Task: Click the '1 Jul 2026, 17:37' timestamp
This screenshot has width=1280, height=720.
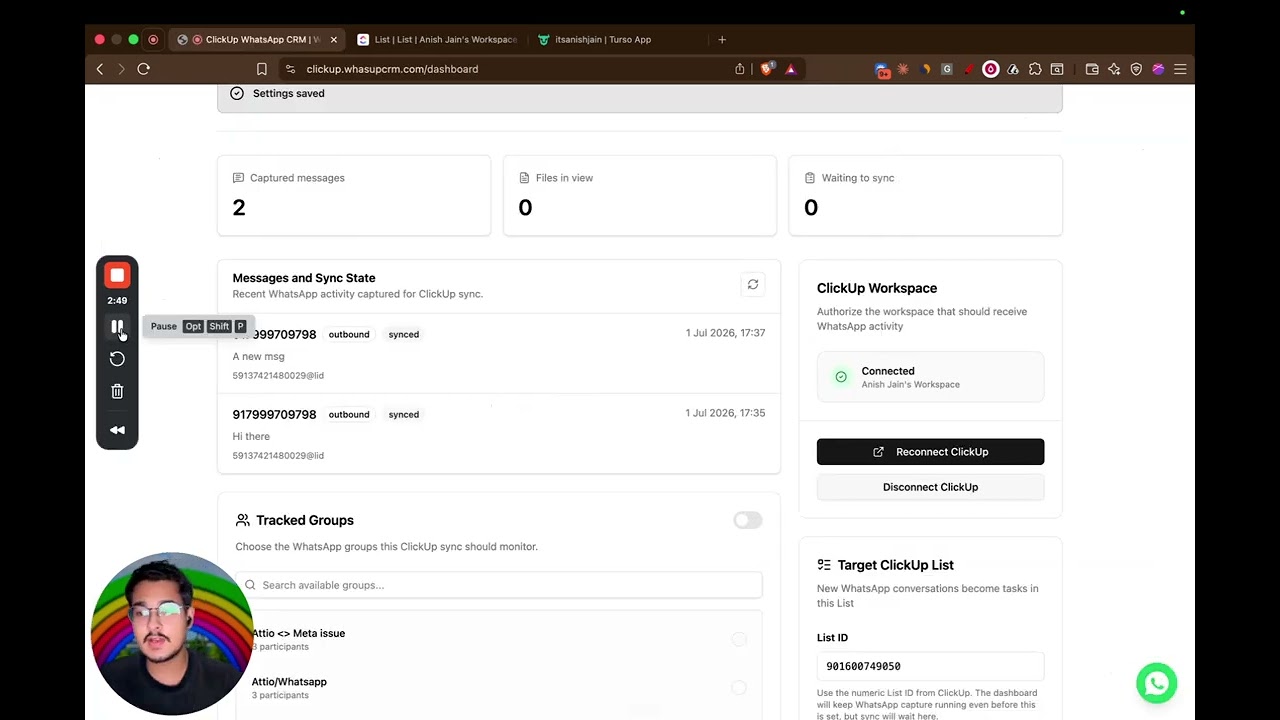Action: click(x=725, y=333)
